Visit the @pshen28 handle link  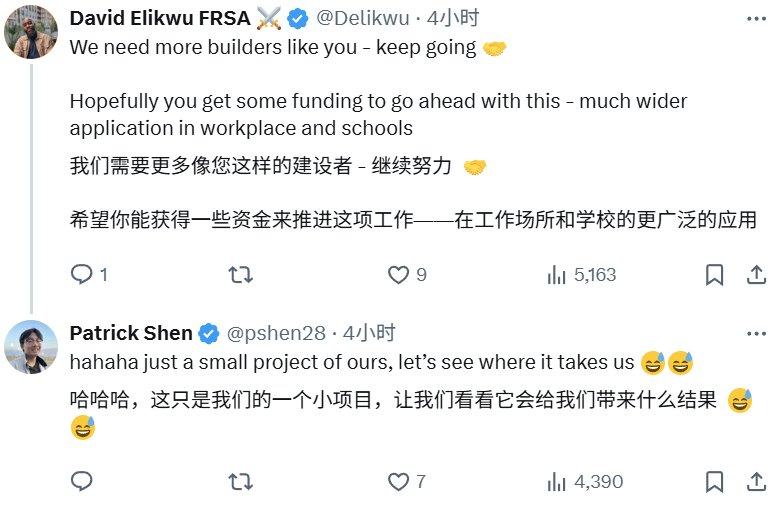point(276,333)
